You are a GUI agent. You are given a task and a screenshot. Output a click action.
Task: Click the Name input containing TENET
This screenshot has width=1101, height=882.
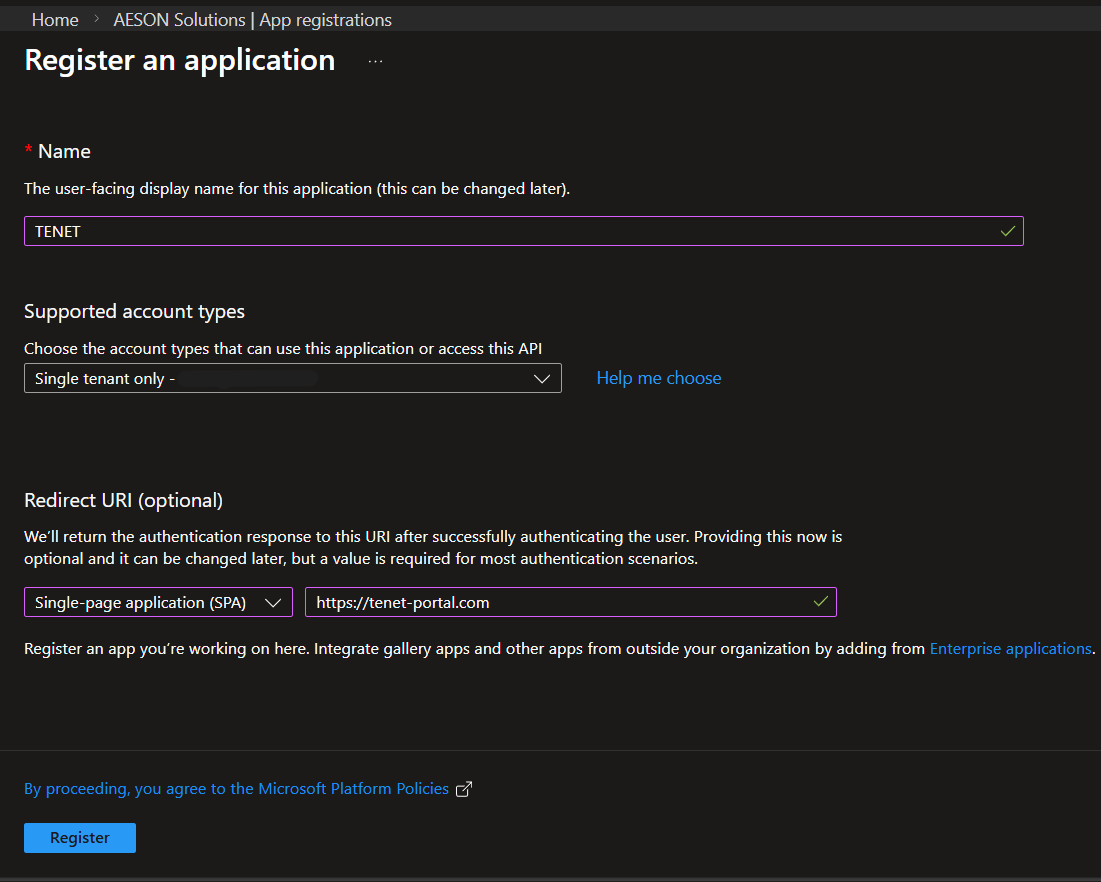[x=400, y=231]
